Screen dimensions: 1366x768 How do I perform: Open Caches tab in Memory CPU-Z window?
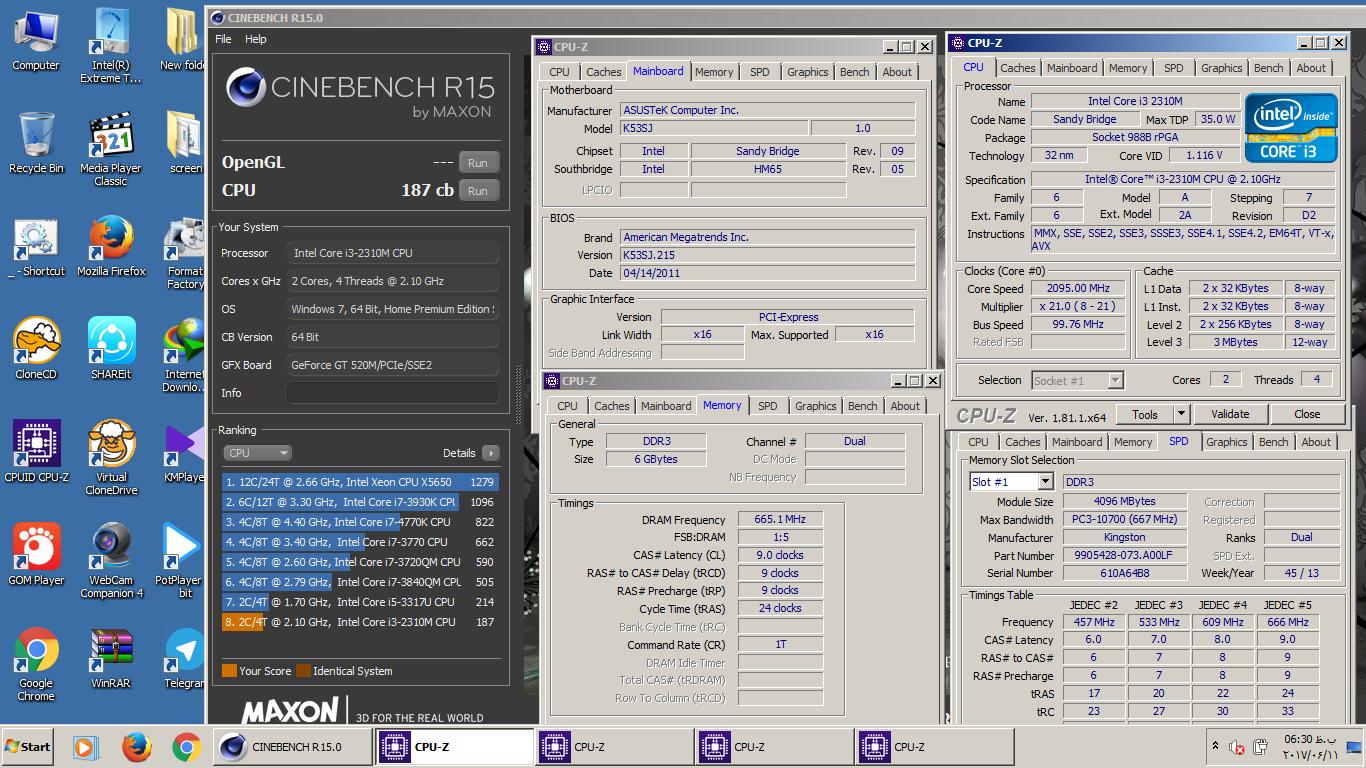(612, 406)
